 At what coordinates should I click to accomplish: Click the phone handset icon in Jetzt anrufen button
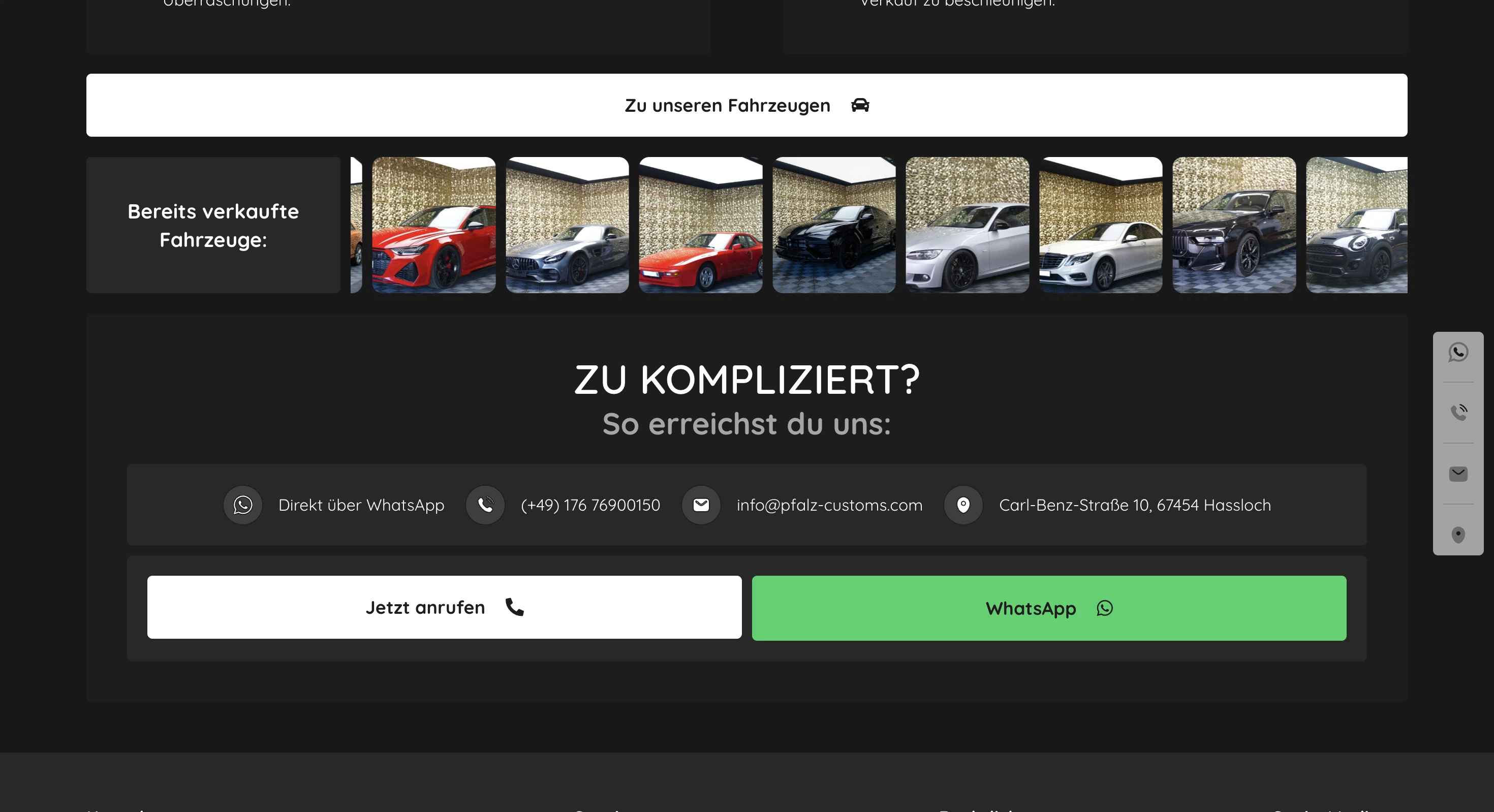tap(515, 607)
